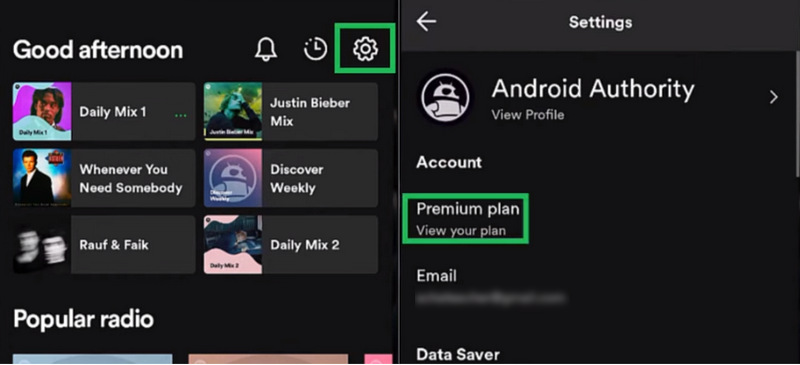Click the Settings page scrollbar
This screenshot has height=365, width=800.
[x=797, y=113]
